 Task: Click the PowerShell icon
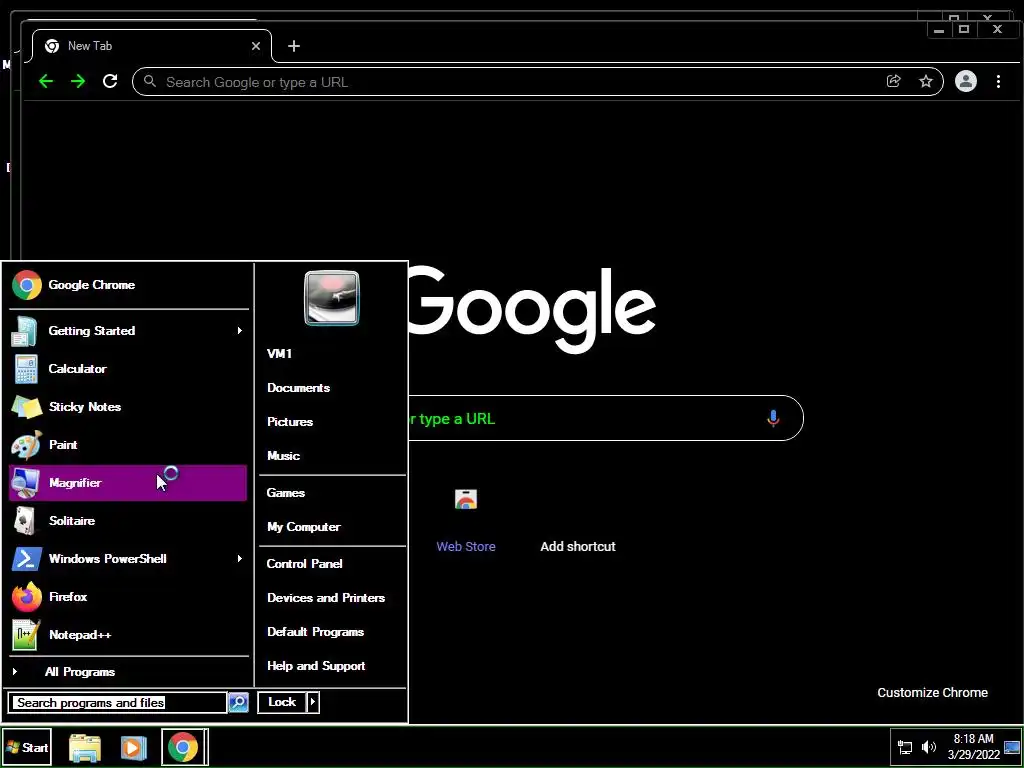click(x=27, y=559)
